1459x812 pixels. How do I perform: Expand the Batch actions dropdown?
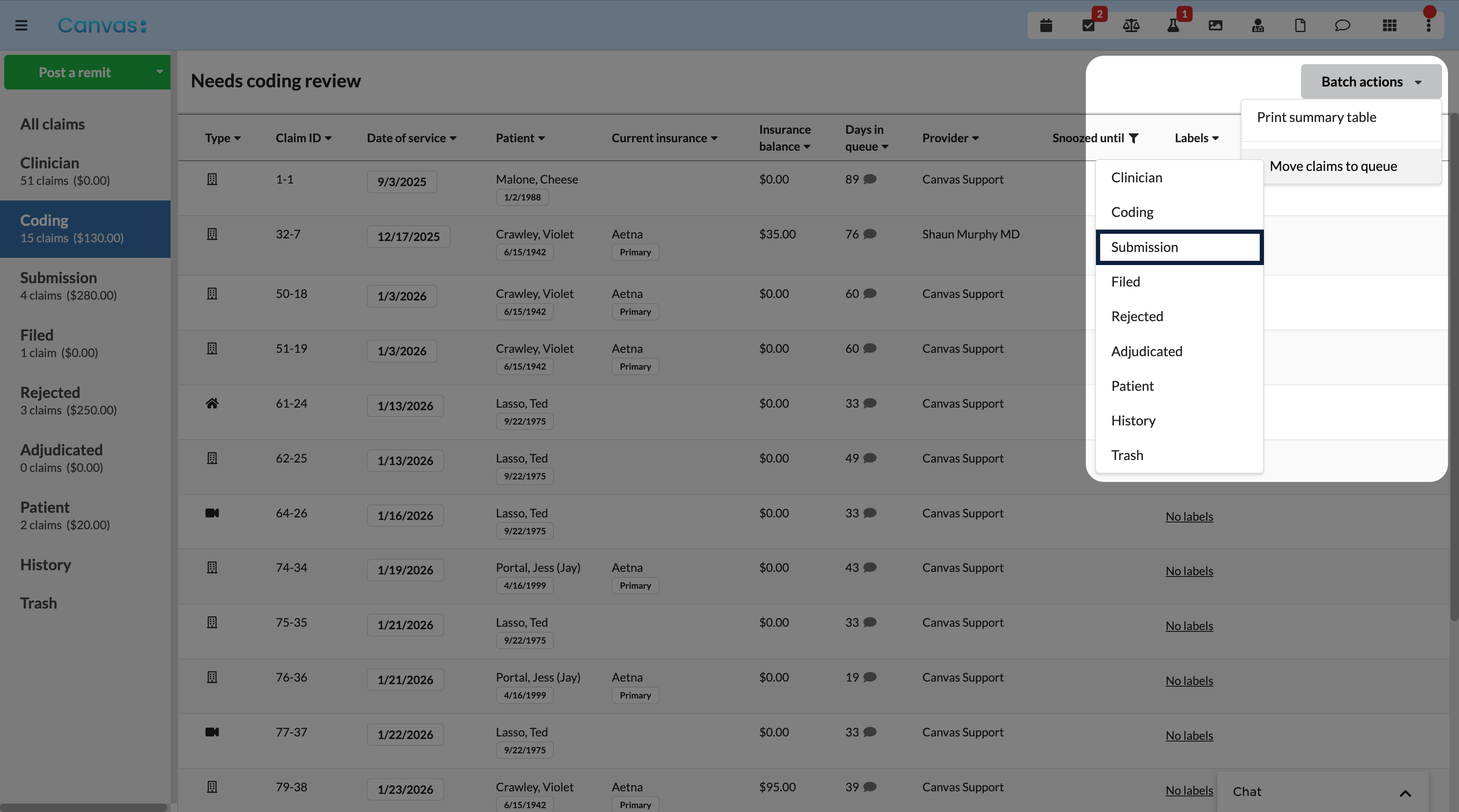click(x=1371, y=81)
